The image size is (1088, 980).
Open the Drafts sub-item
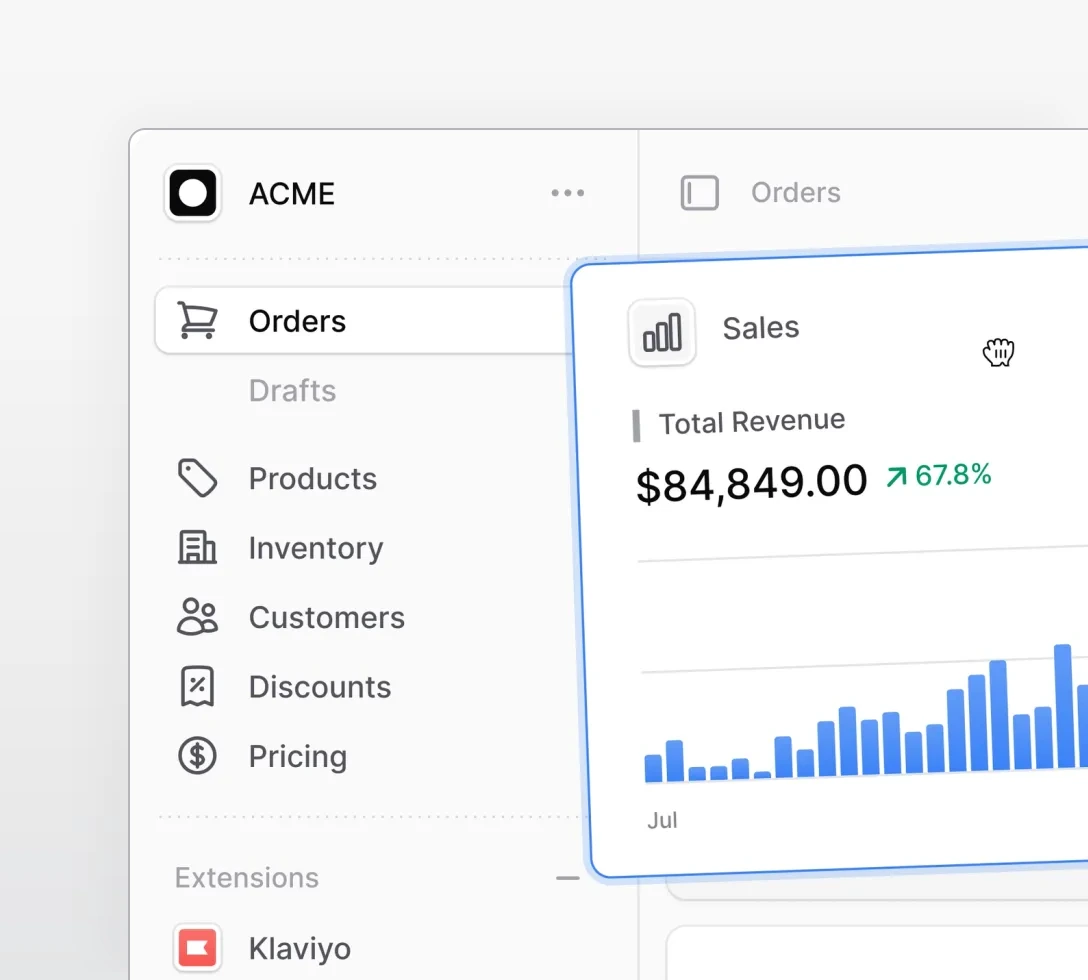(x=292, y=391)
